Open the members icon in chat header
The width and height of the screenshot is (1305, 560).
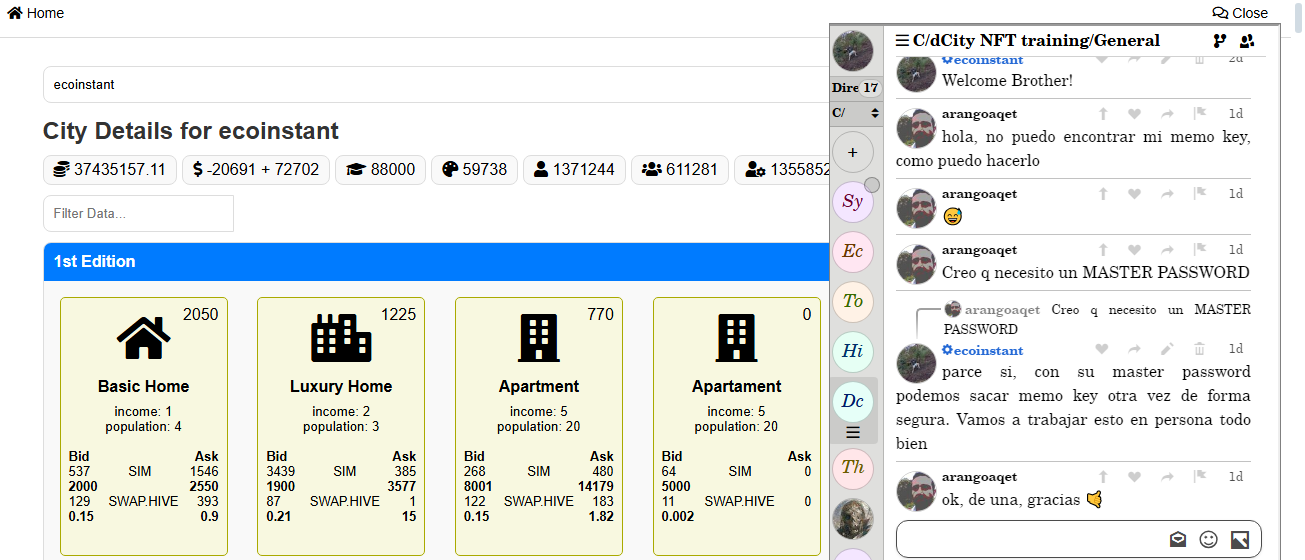click(1247, 41)
